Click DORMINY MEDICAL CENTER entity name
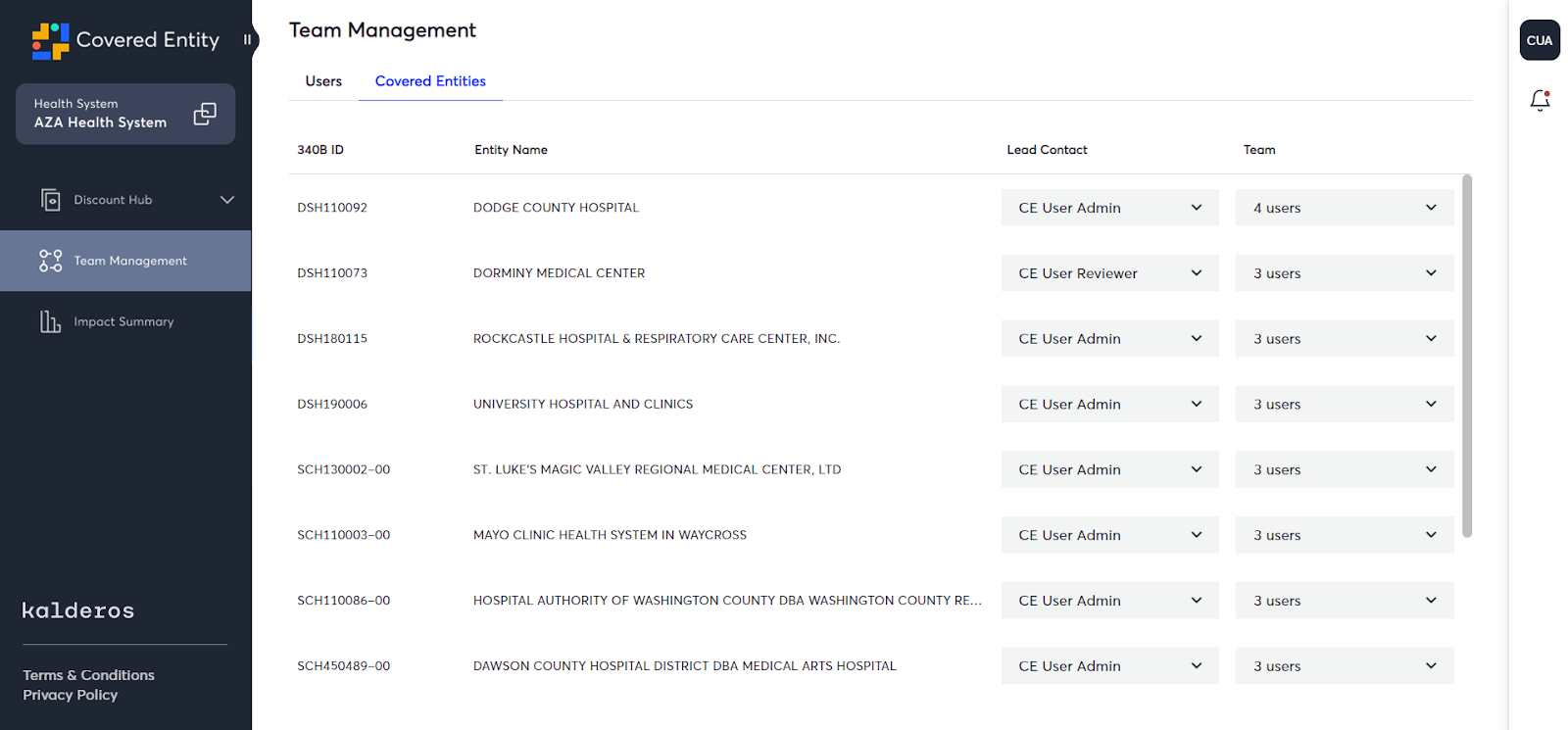 click(559, 273)
